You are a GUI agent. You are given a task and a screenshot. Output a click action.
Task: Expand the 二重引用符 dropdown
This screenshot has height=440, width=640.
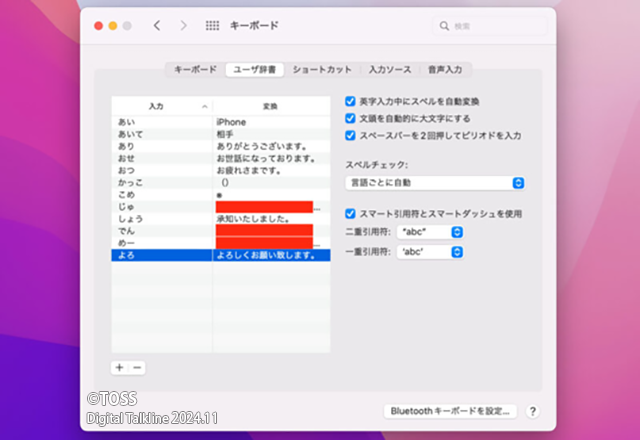pos(429,232)
